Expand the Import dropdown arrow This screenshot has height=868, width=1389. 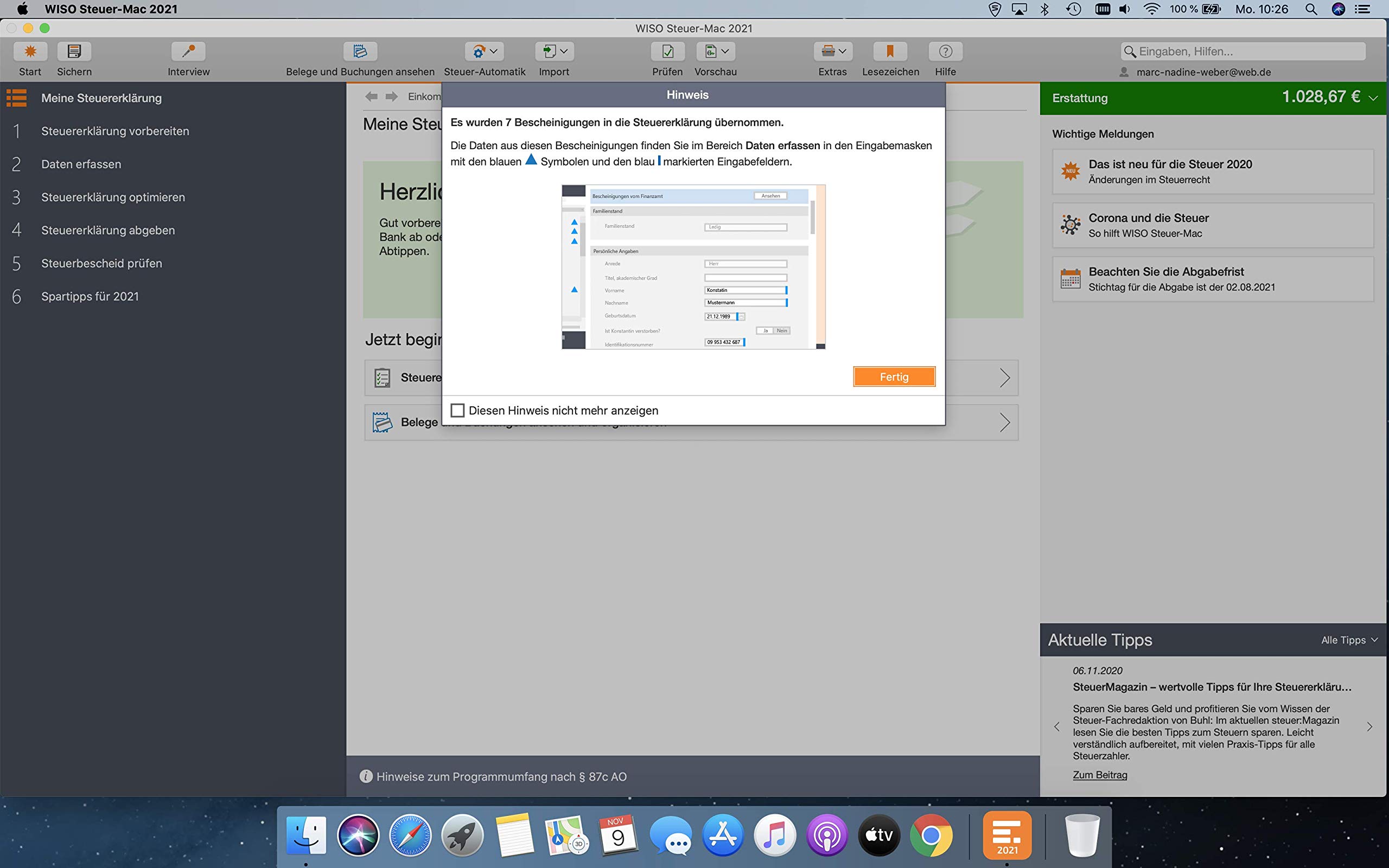(564, 51)
